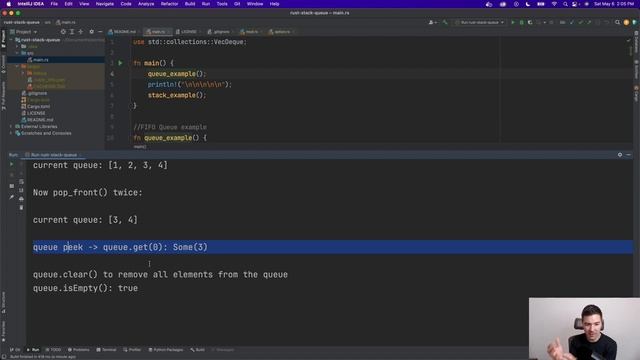Screen dimensions: 640x360
Task: Pin the run tab with the pin icon
Action: click(x=11, y=197)
